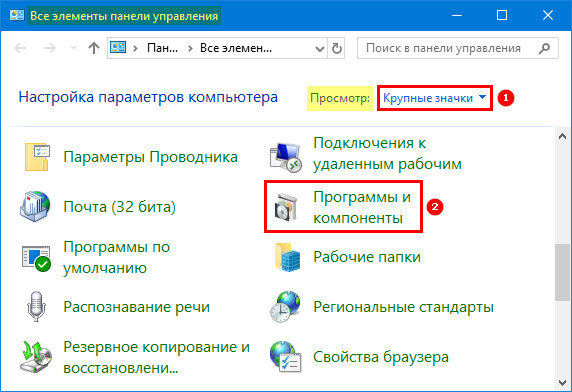Open the Параметры Проводника folder icon
The height and width of the screenshot is (392, 572).
[x=36, y=157]
